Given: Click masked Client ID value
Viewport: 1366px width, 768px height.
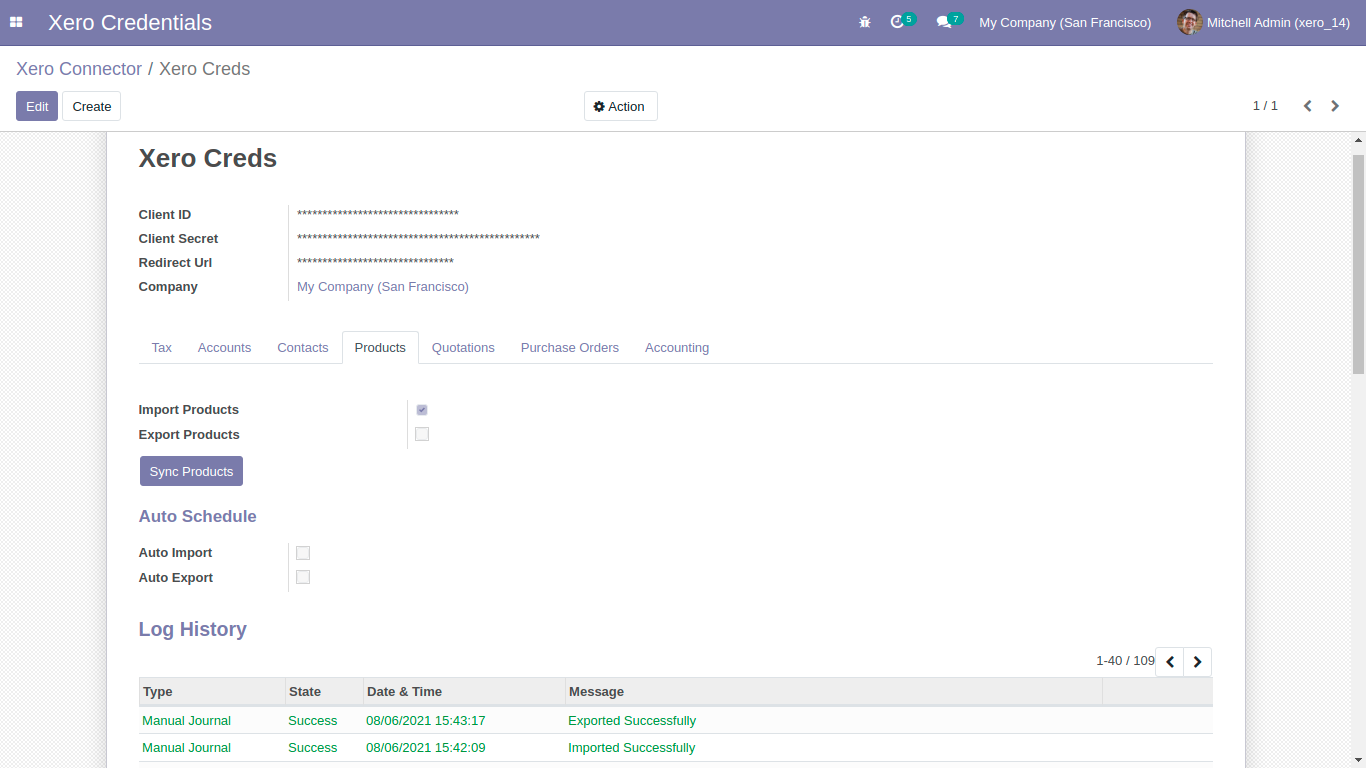Looking at the screenshot, I should 378,214.
